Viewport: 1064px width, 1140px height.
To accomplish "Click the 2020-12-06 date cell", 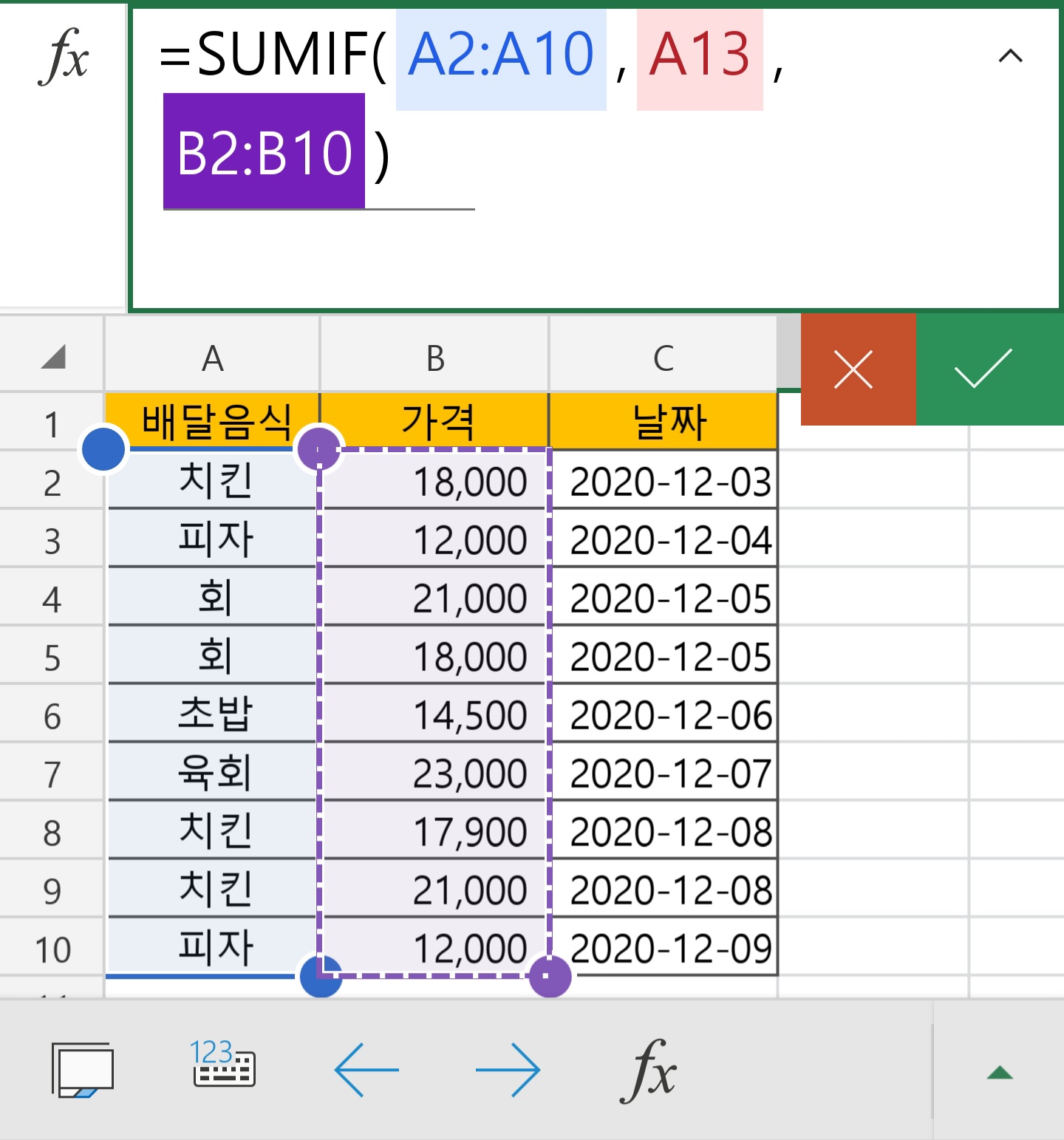I will point(664,714).
